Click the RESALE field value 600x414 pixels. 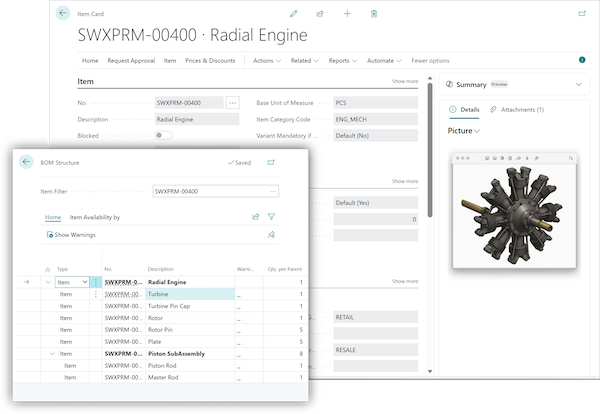pos(376,350)
